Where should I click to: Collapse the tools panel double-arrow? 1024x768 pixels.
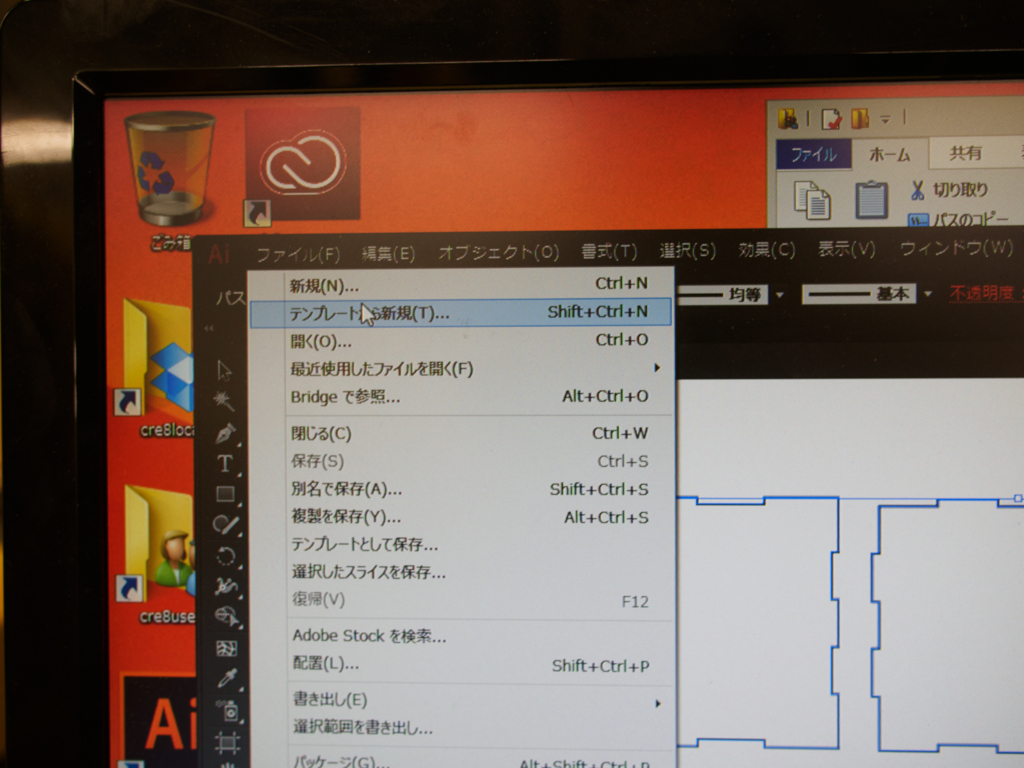pyautogui.click(x=209, y=328)
